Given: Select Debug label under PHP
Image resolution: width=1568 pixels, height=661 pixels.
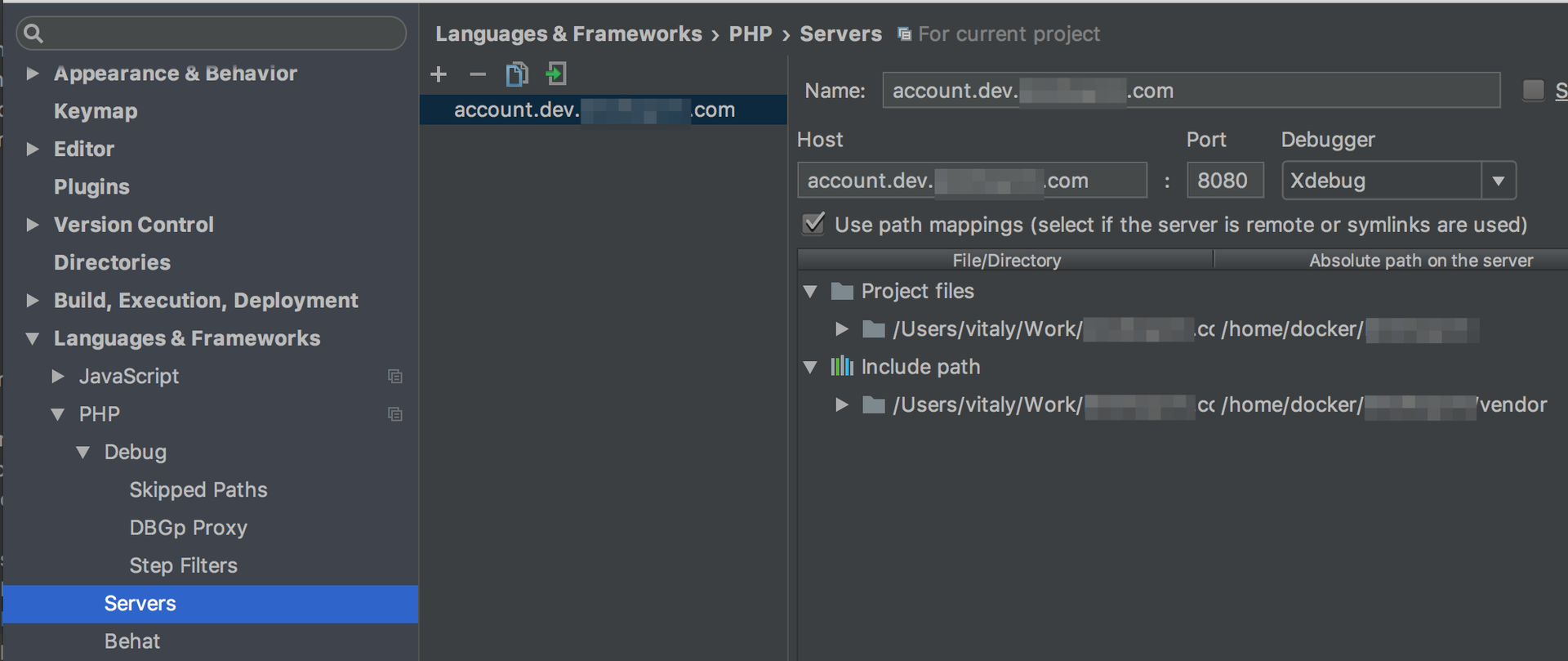Looking at the screenshot, I should (x=136, y=452).
